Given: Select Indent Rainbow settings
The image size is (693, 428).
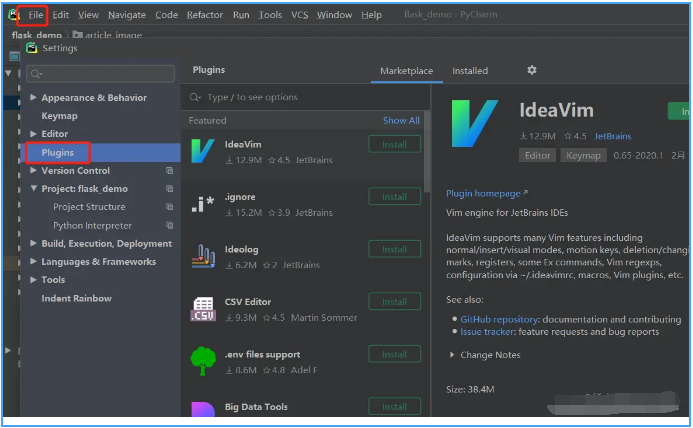Looking at the screenshot, I should [76, 298].
